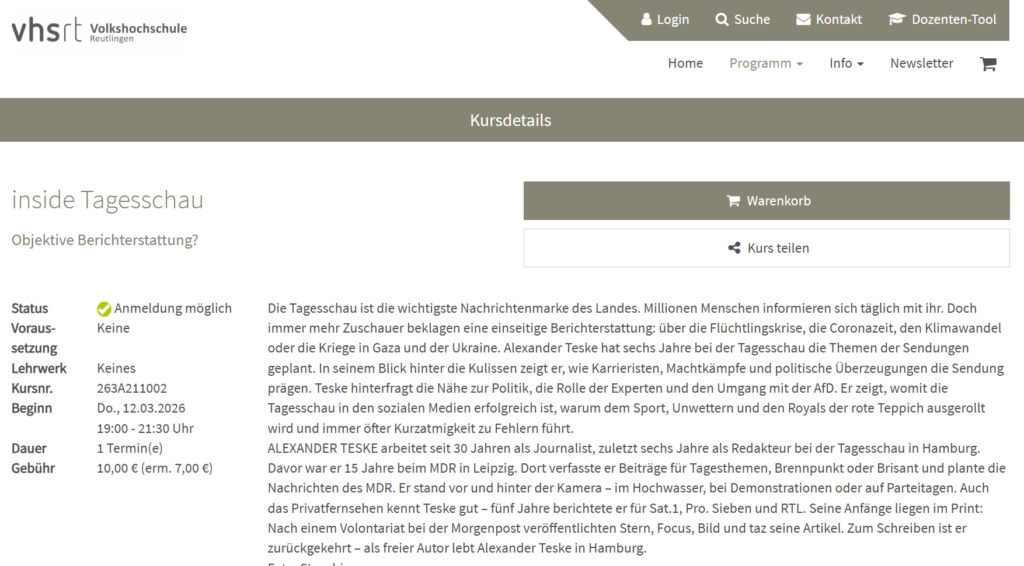Click the course number 263A211002
The height and width of the screenshot is (566, 1024).
[132, 388]
